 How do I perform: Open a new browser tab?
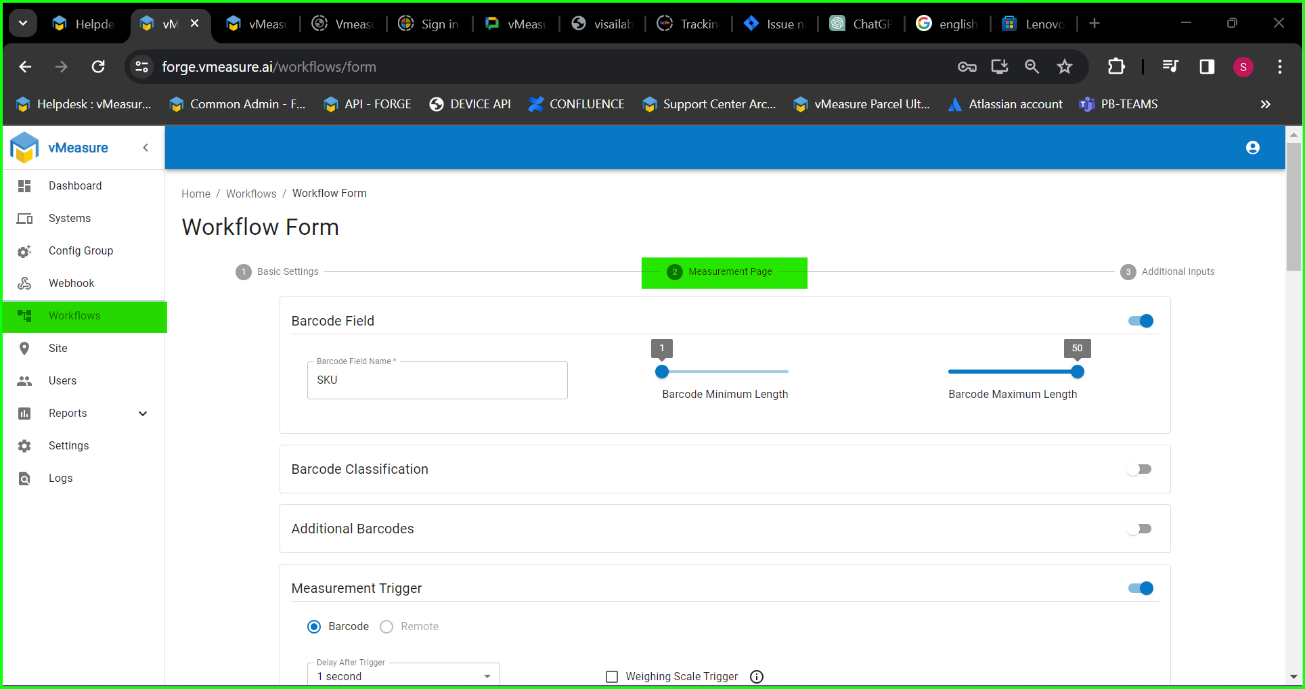tap(1094, 23)
